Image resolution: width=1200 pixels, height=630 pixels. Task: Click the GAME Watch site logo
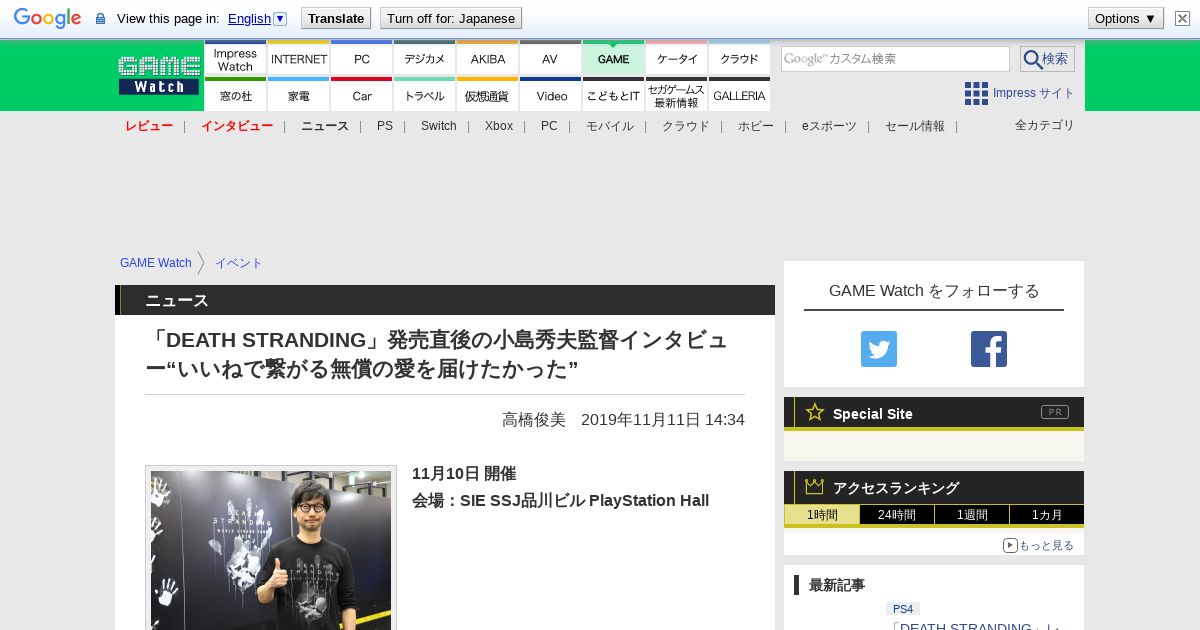pos(159,75)
